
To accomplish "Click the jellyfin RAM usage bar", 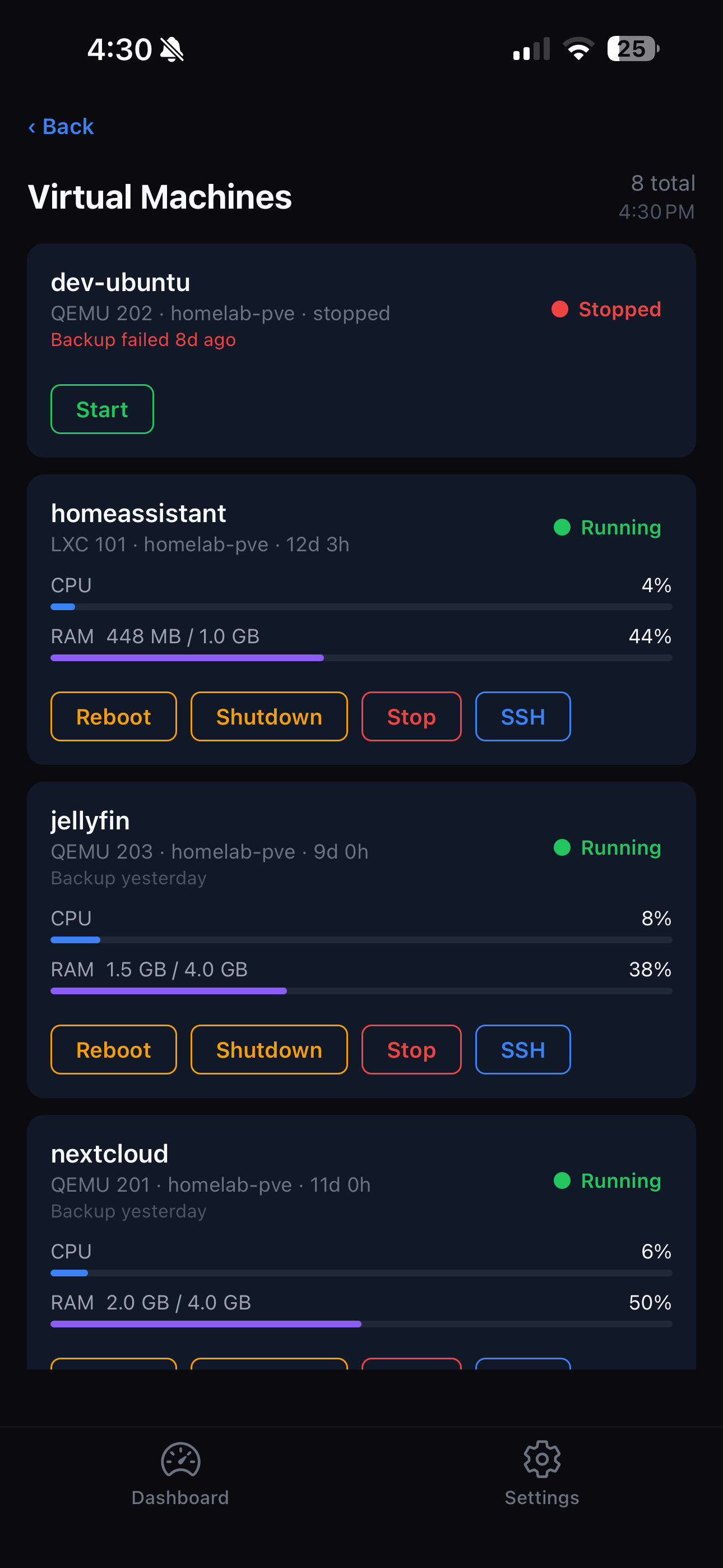I will pyautogui.click(x=361, y=991).
